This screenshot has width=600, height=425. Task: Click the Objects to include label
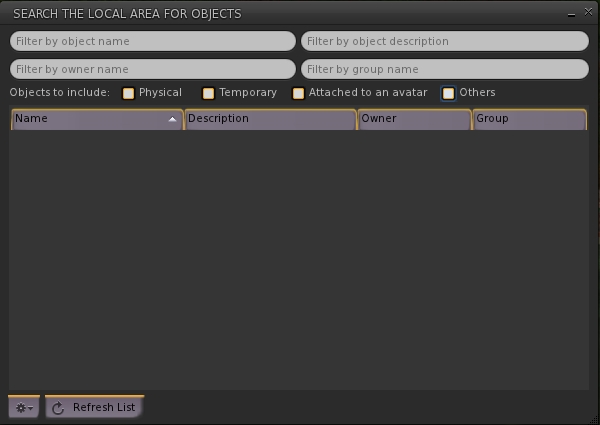point(59,93)
